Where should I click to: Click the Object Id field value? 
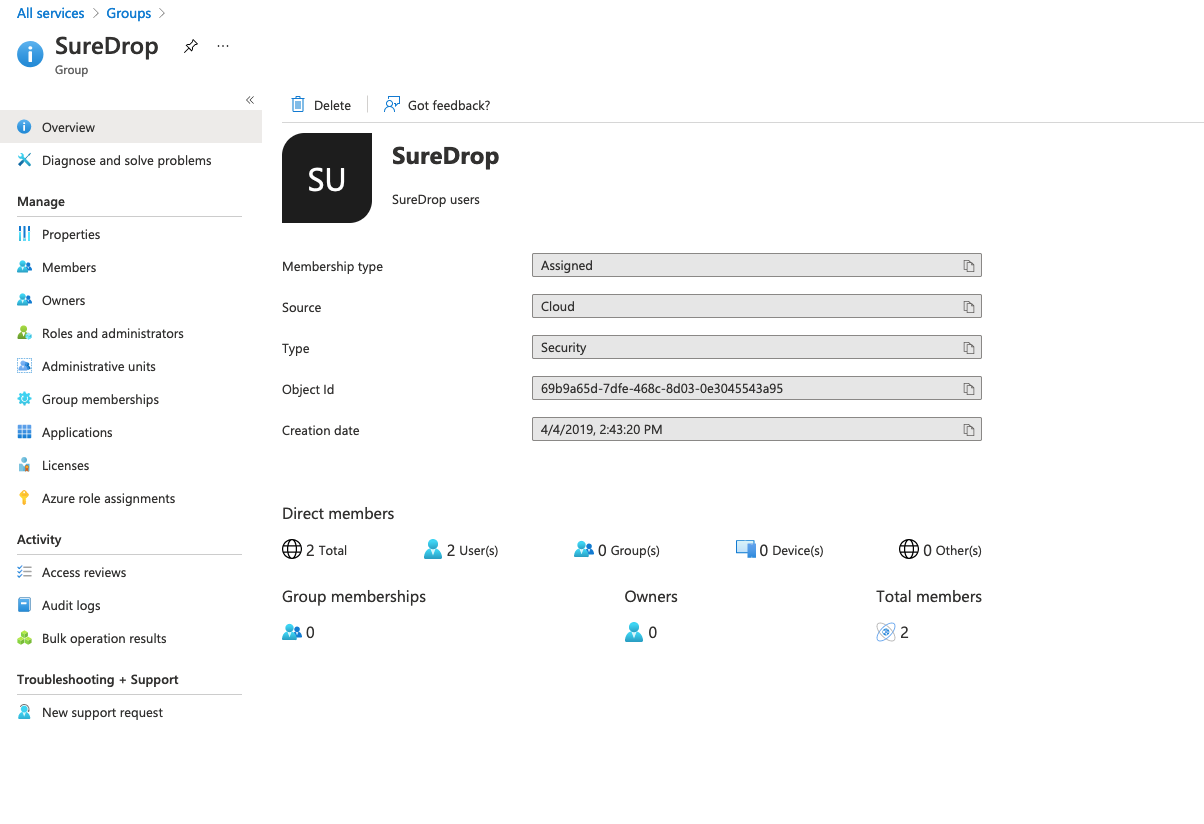pyautogui.click(x=757, y=388)
